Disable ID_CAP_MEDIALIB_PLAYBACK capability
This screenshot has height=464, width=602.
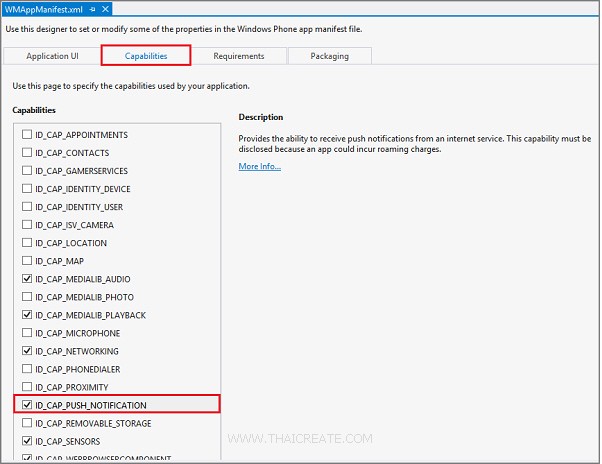27,315
